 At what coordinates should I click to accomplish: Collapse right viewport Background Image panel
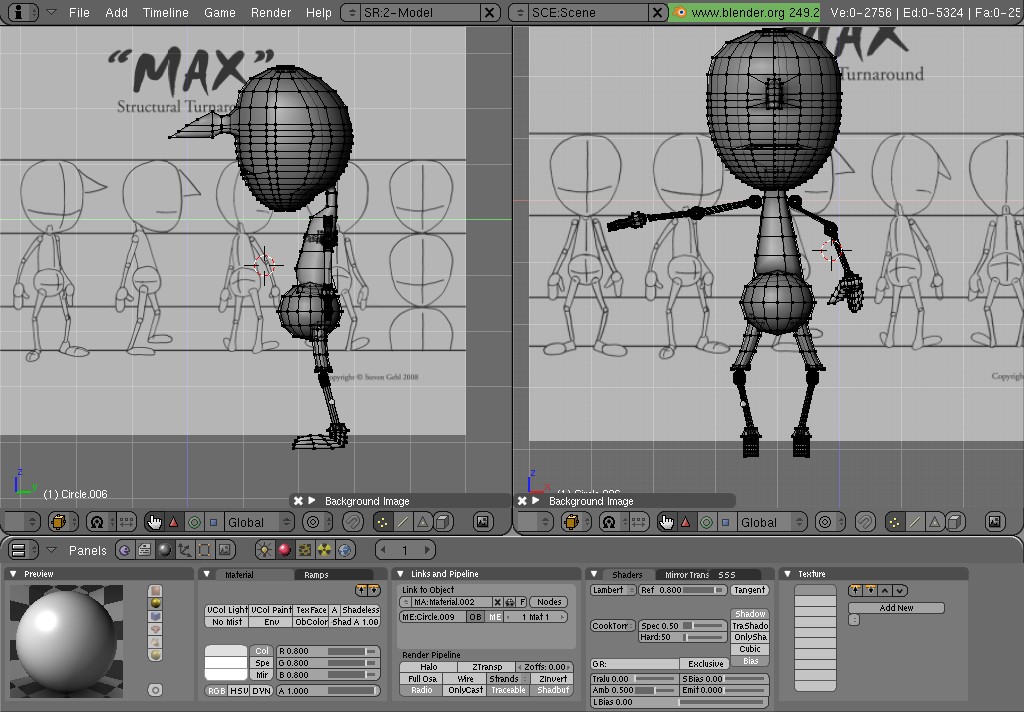(x=536, y=501)
